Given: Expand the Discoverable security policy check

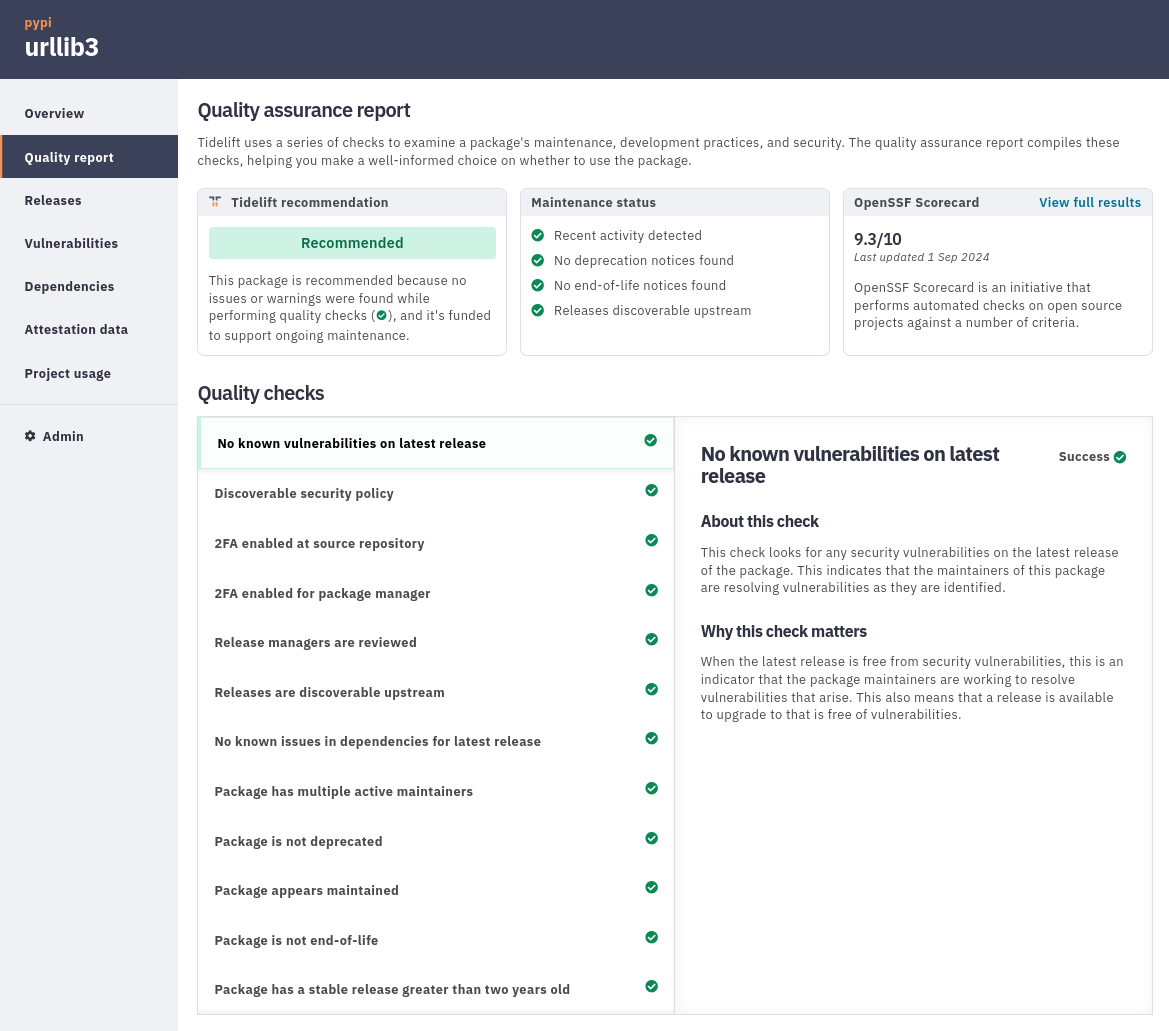Looking at the screenshot, I should pos(304,493).
